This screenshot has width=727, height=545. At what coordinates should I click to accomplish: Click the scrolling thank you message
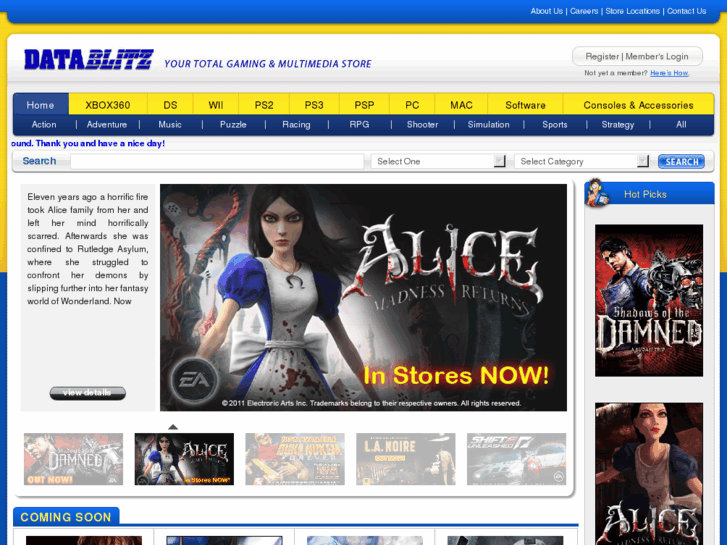(x=88, y=143)
